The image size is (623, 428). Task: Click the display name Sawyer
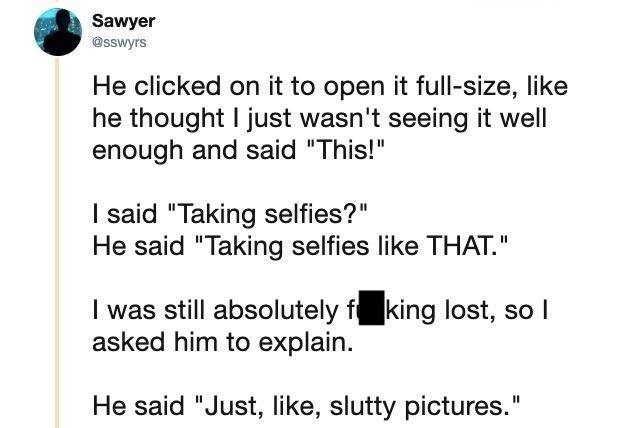click(x=124, y=21)
